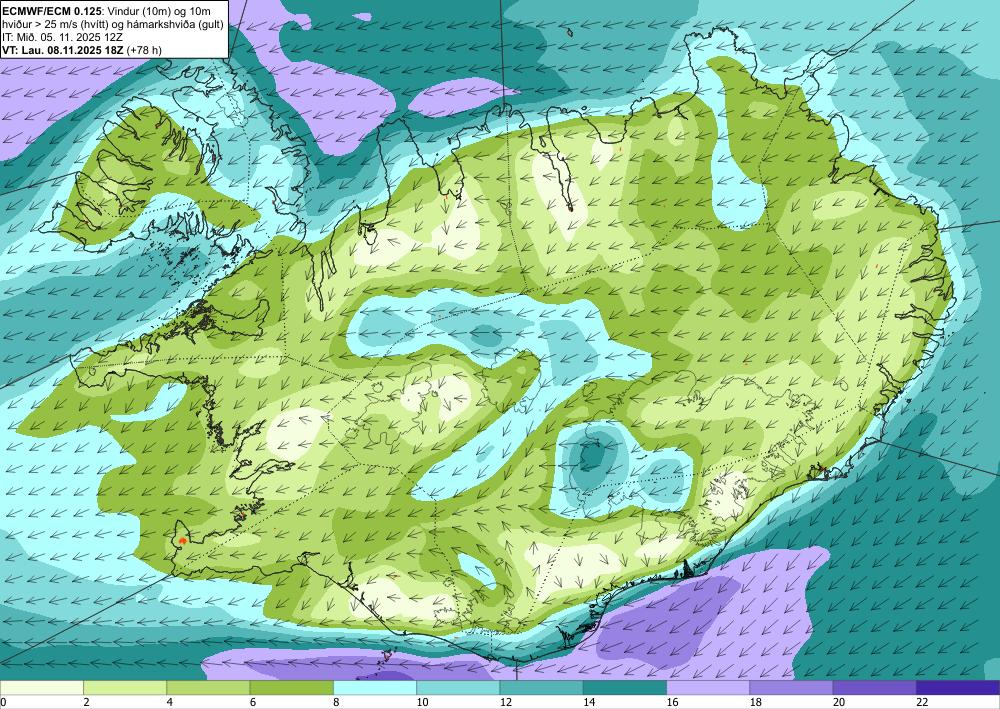Screen dimensions: 1000x709
Task: Select the 4–6 m/s green legend swatch
Action: tap(208, 687)
